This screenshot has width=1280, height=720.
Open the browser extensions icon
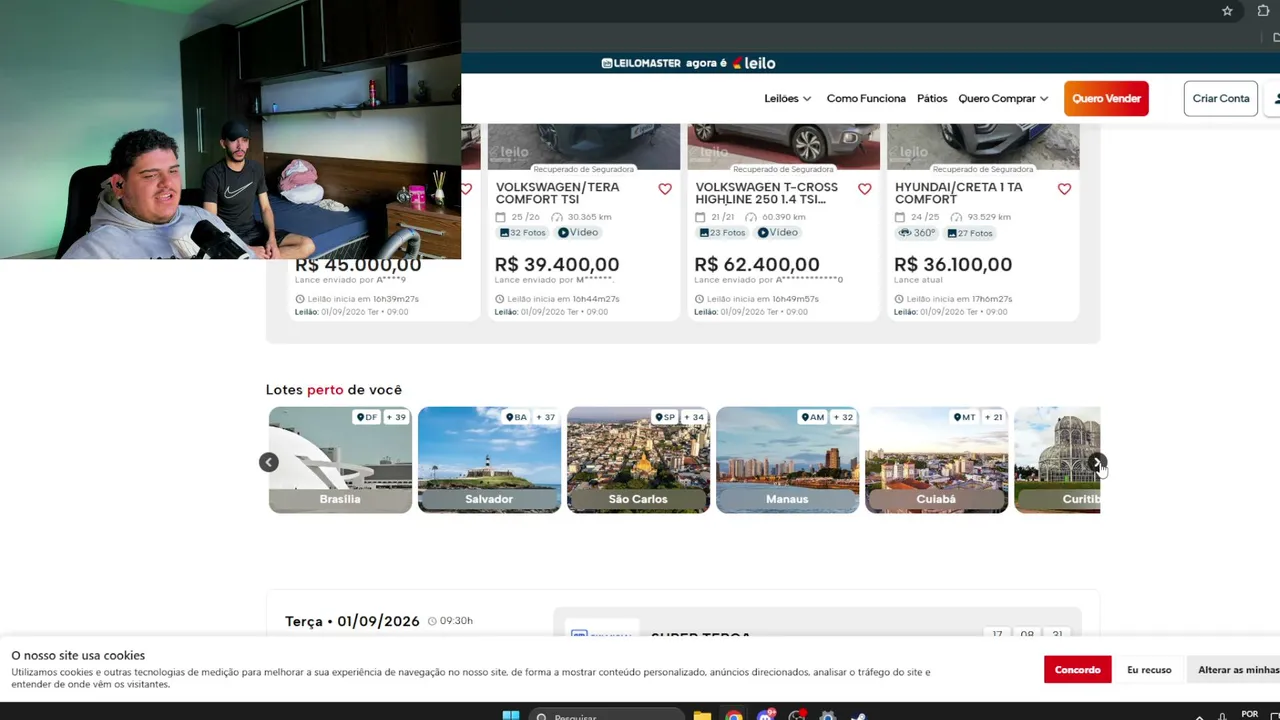[x=1263, y=11]
